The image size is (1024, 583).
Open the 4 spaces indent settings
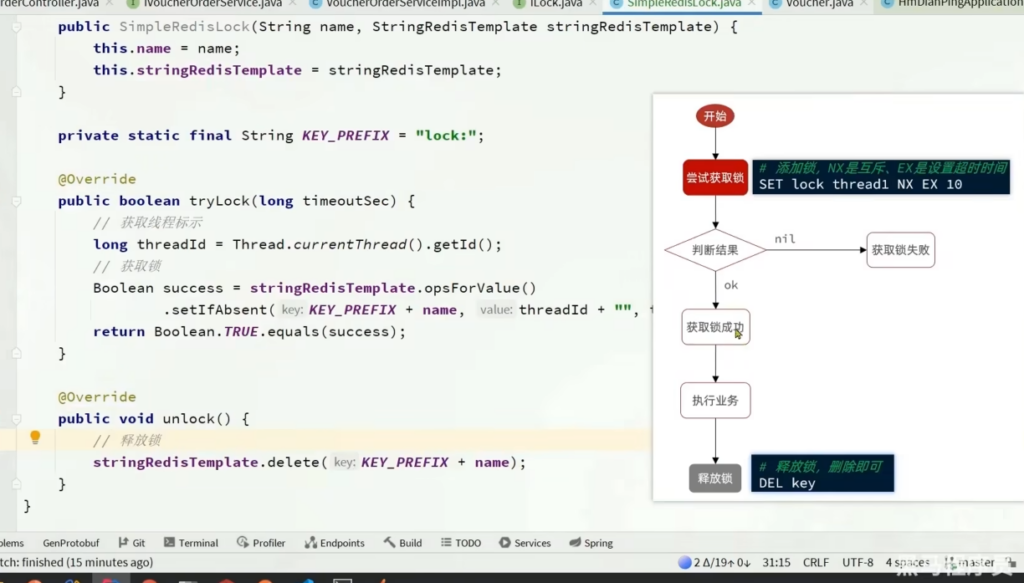(907, 563)
